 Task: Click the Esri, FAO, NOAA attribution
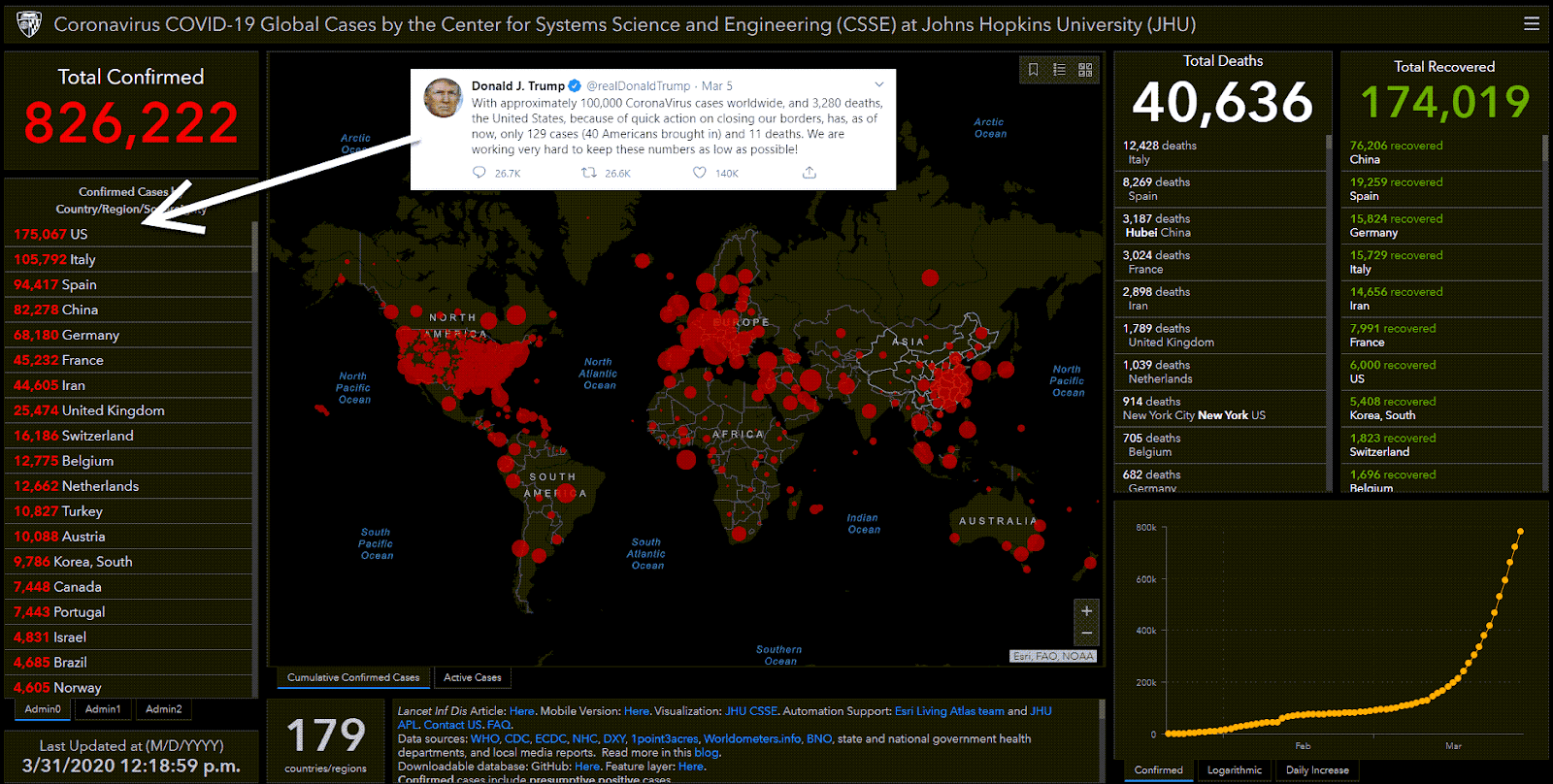(x=1053, y=656)
